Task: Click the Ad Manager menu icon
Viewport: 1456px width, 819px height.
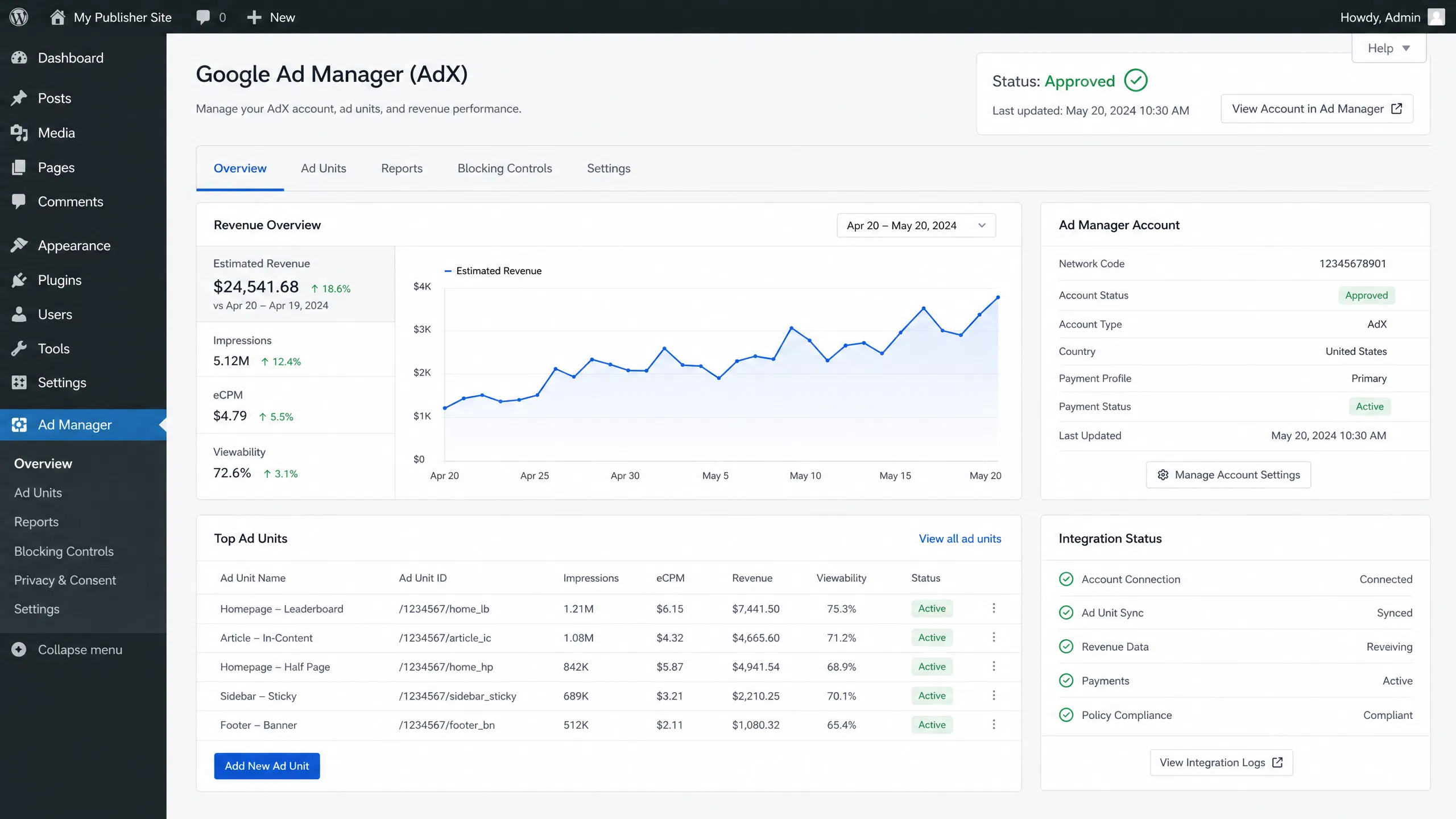Action: (x=19, y=425)
